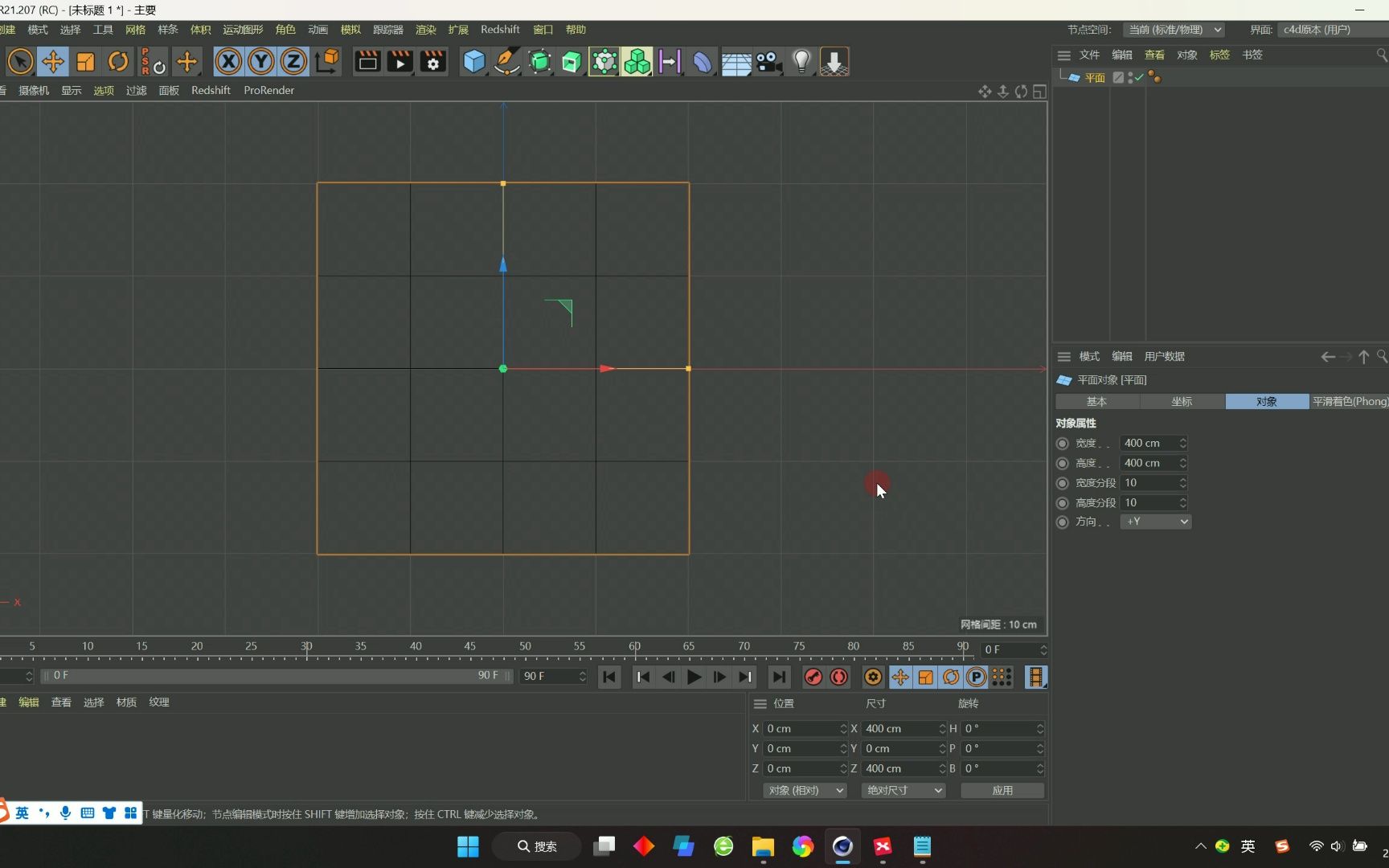
Task: Select the Rotate tool
Action: [117, 61]
